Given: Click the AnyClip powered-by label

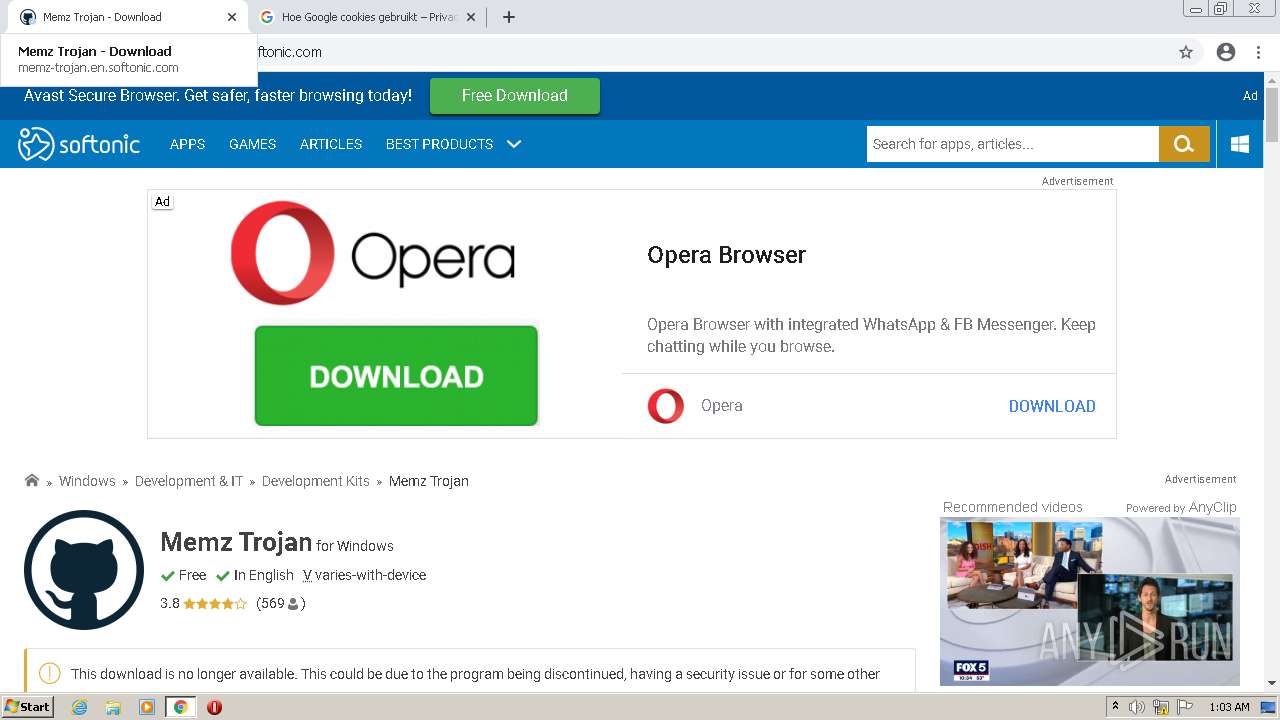Looking at the screenshot, I should (1182, 507).
